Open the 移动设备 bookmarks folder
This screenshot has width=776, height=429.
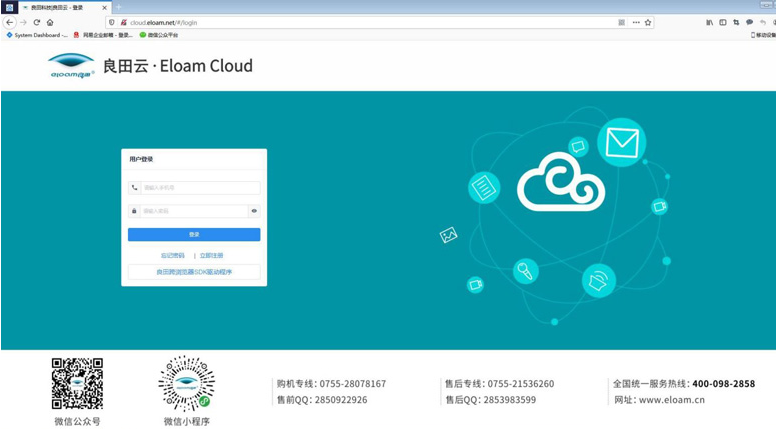(763, 35)
